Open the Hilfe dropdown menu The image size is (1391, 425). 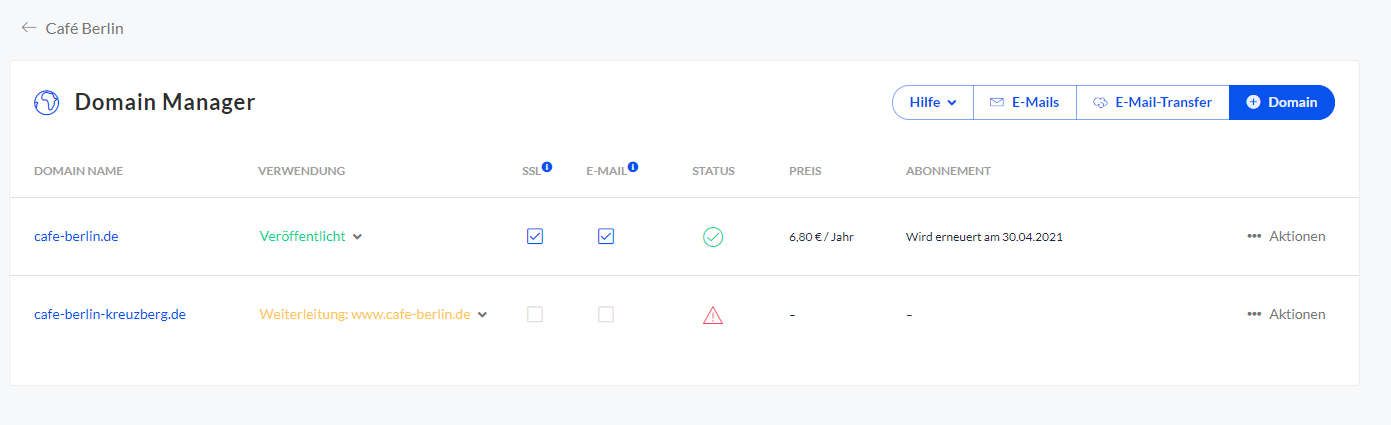coord(932,102)
